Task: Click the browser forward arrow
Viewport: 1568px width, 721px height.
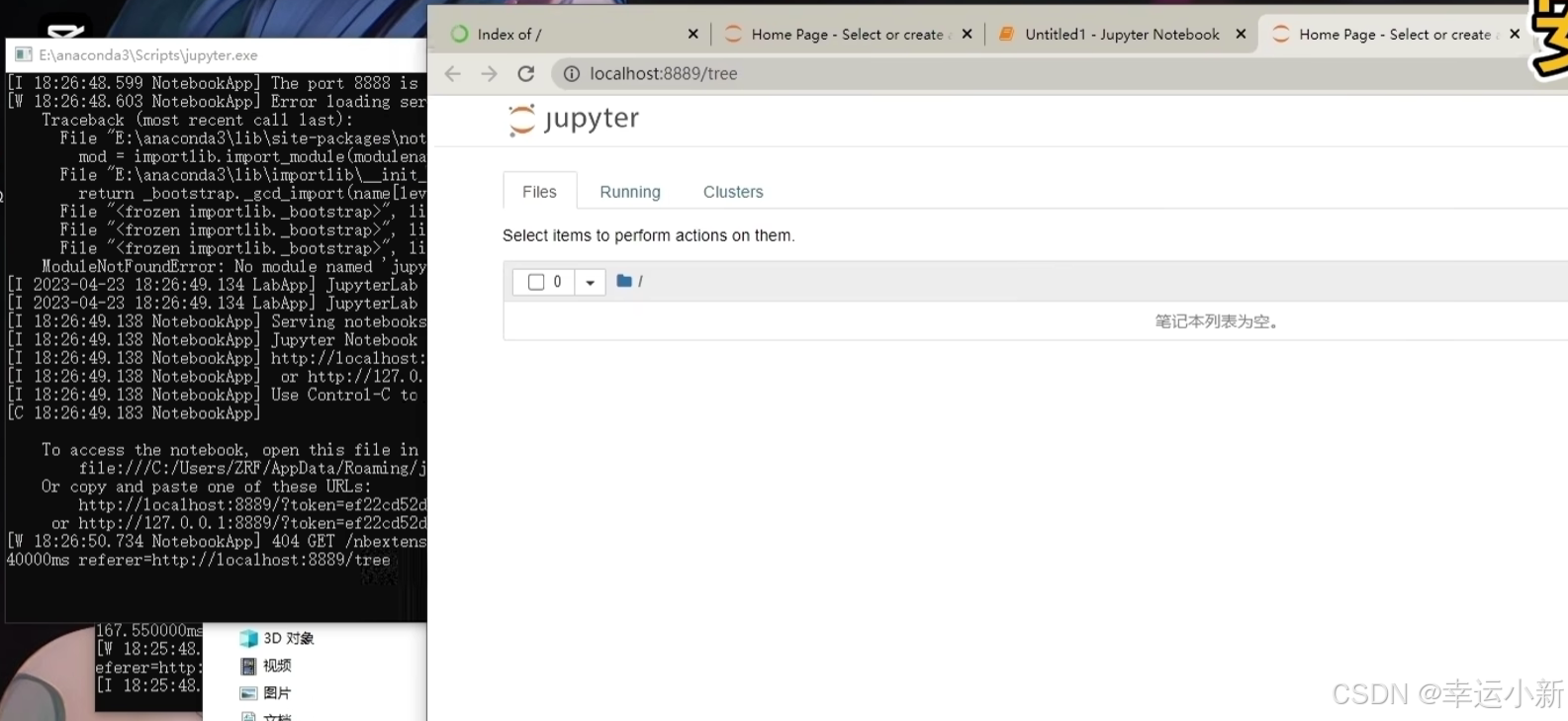Action: click(489, 74)
